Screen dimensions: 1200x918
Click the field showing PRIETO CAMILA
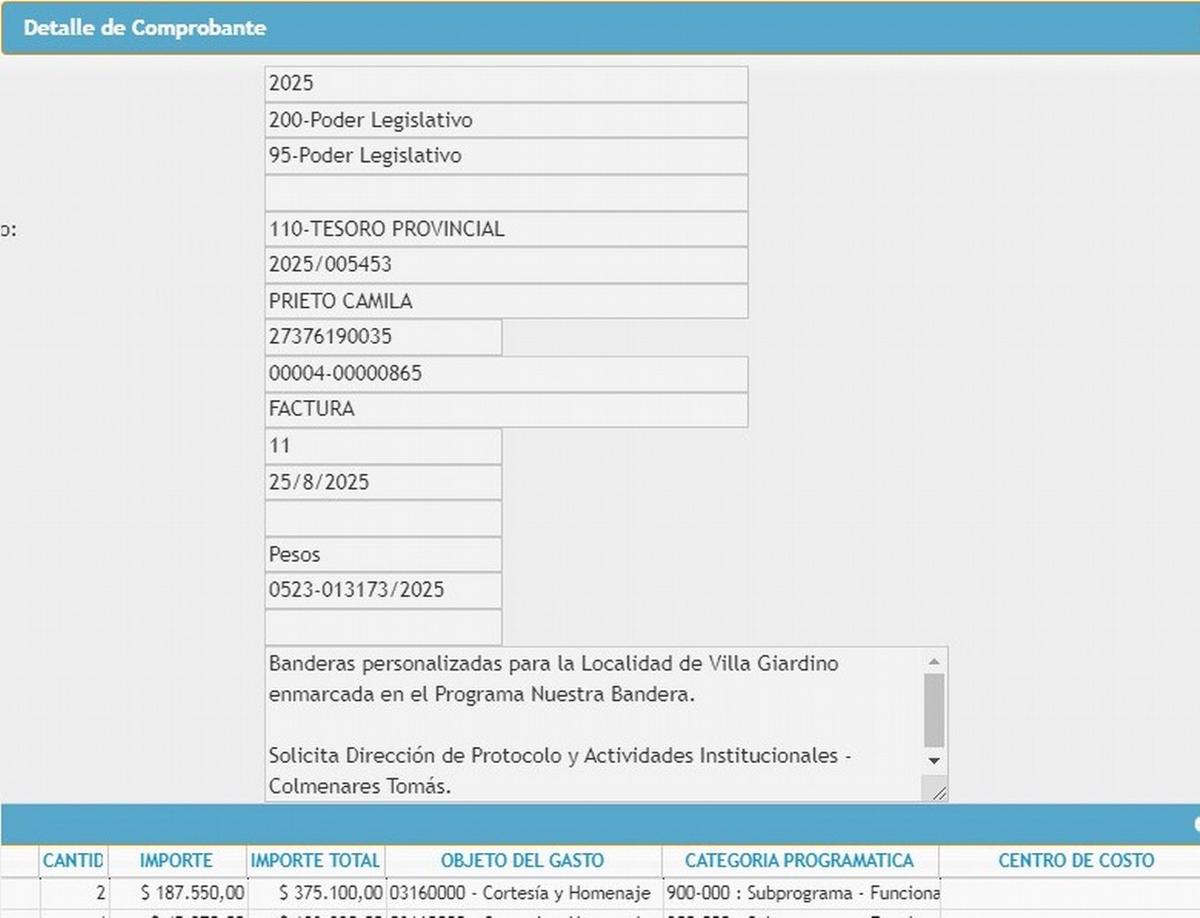tap(506, 301)
